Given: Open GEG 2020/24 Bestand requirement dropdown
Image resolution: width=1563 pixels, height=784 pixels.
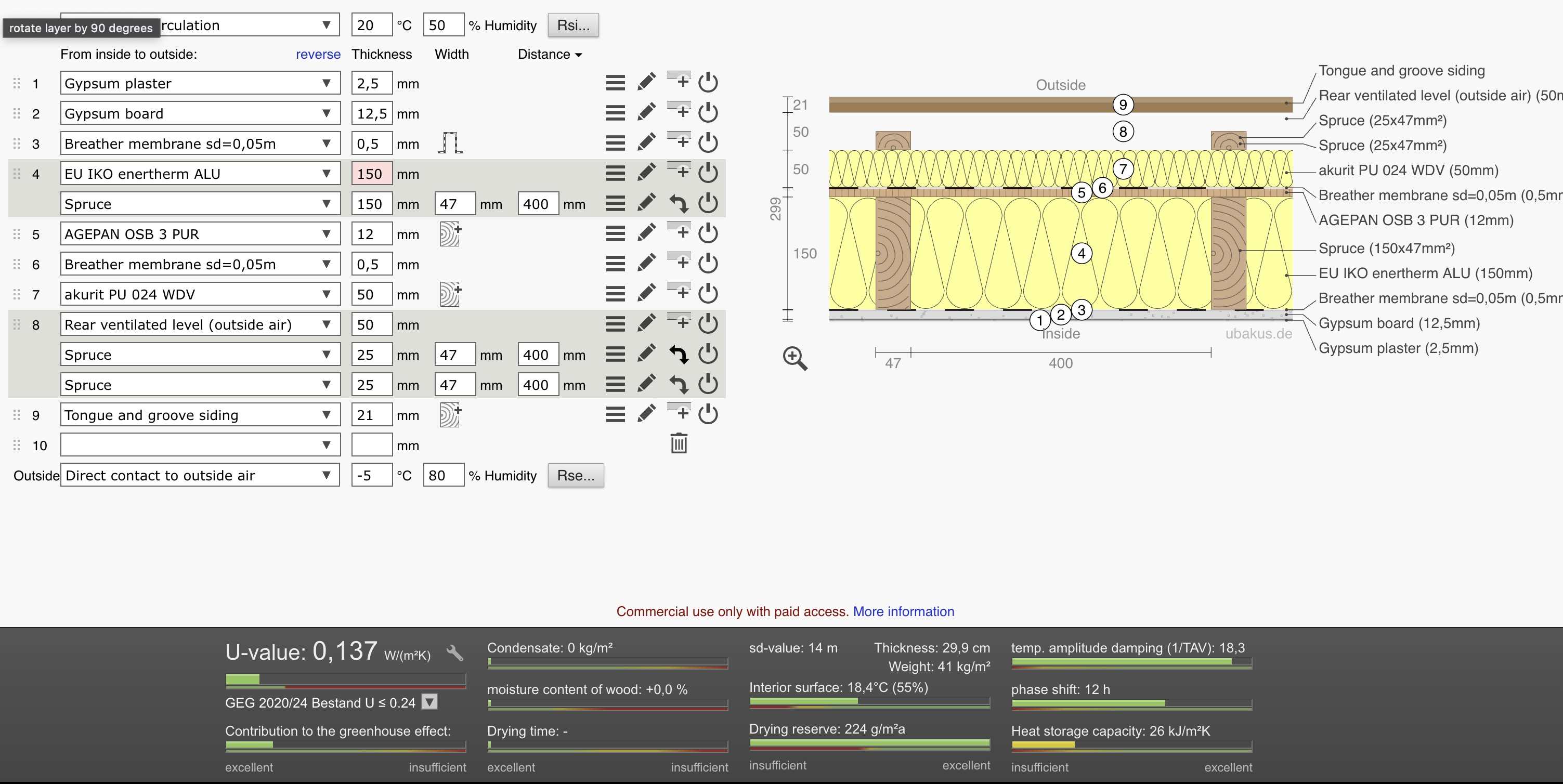Looking at the screenshot, I should click(429, 702).
